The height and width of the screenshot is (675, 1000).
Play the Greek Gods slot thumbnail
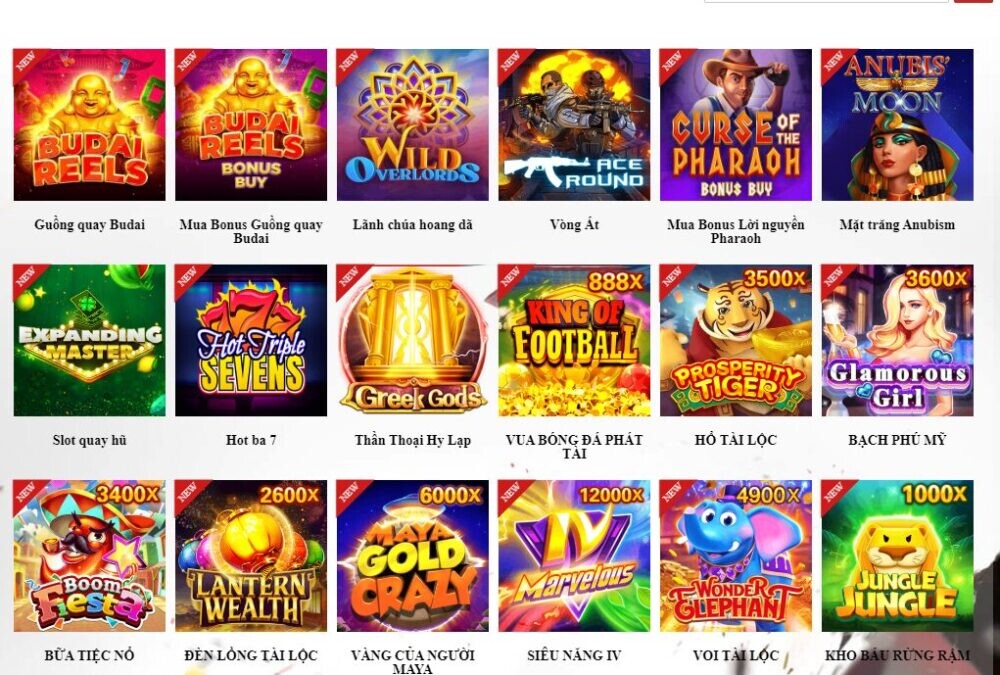[411, 340]
